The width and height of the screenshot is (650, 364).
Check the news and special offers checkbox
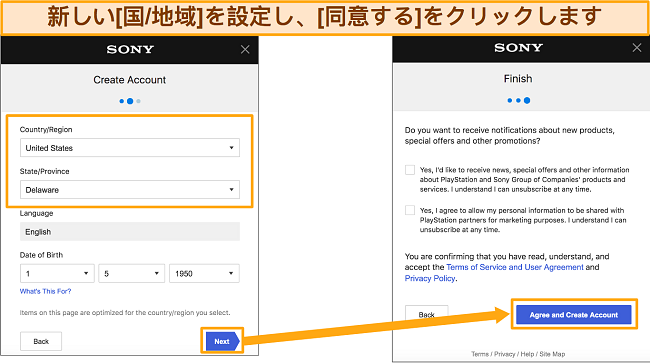click(x=410, y=170)
